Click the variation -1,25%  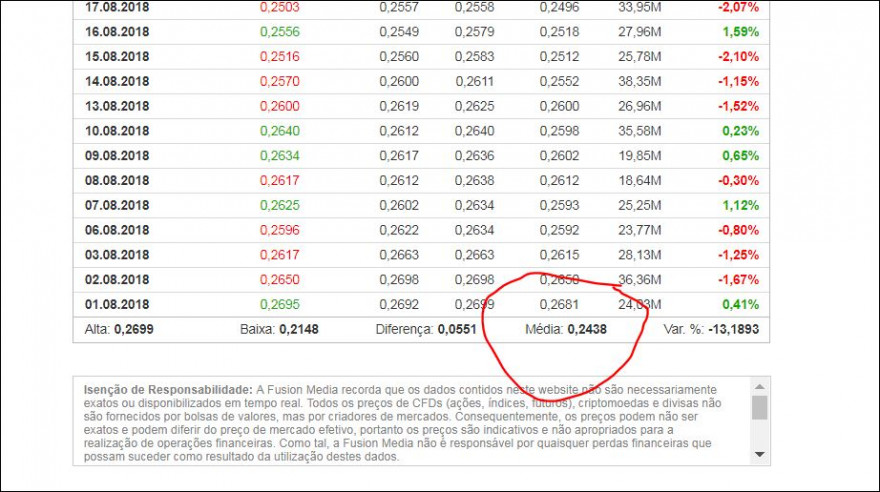[739, 255]
